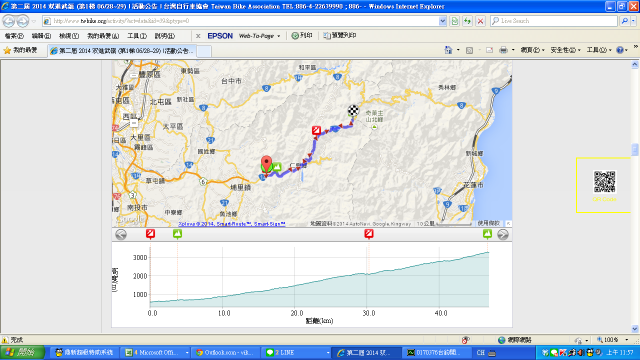This screenshot has height=360, width=640.
Task: Open a new blank tab
Action: (204, 51)
